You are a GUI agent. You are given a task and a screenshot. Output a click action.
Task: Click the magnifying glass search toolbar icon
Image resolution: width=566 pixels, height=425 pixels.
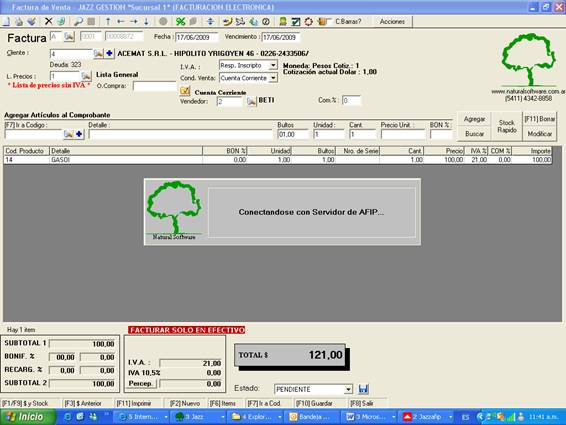[78, 22]
